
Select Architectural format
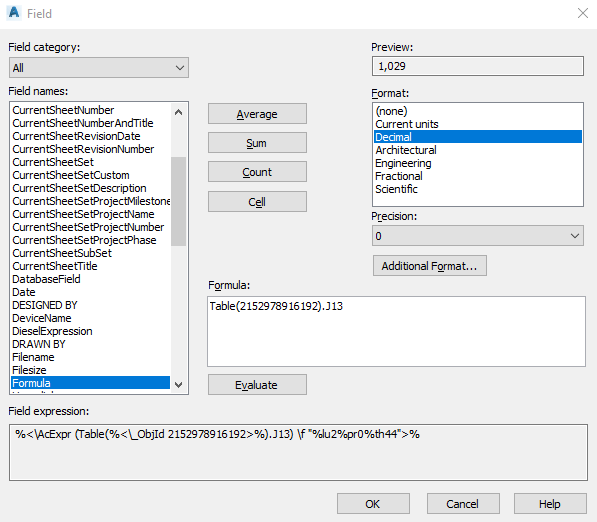click(x=478, y=150)
